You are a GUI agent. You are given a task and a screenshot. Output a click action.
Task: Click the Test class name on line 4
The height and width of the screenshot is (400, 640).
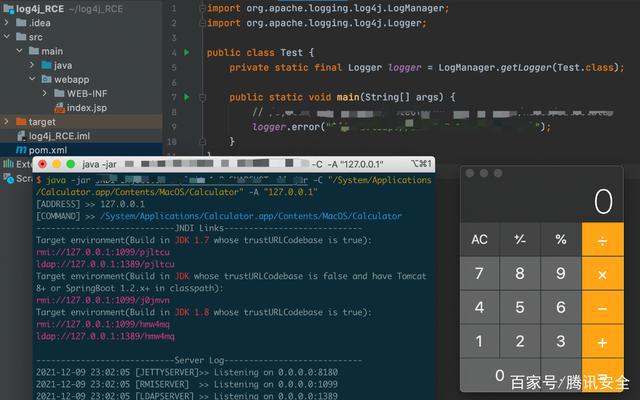pos(291,52)
